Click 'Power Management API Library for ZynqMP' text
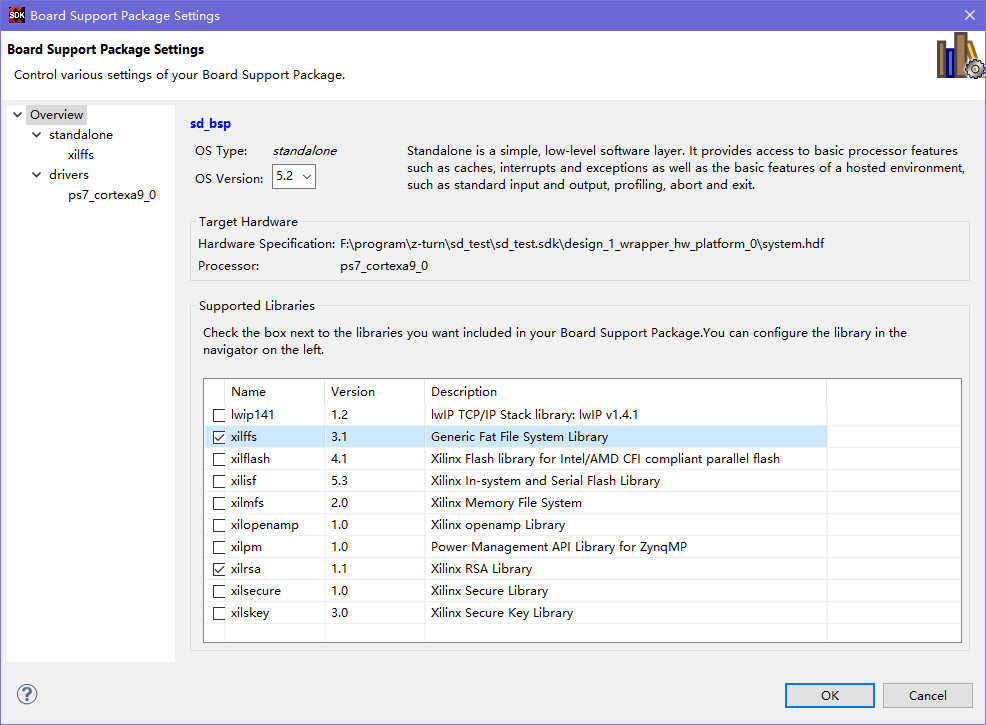The height and width of the screenshot is (725, 986). tap(558, 547)
